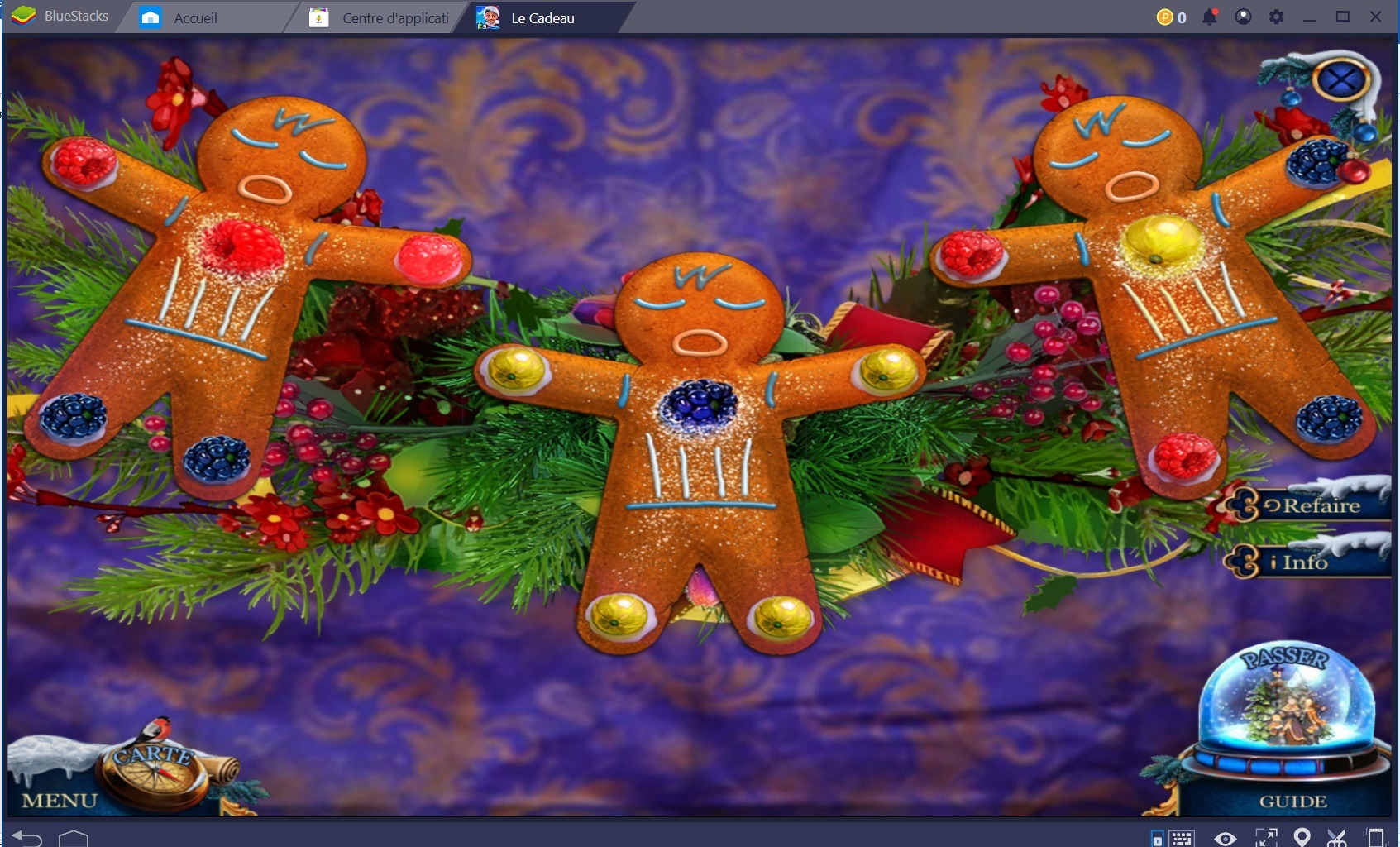
Task: Toggle the eye visibility icon
Action: click(x=1226, y=839)
